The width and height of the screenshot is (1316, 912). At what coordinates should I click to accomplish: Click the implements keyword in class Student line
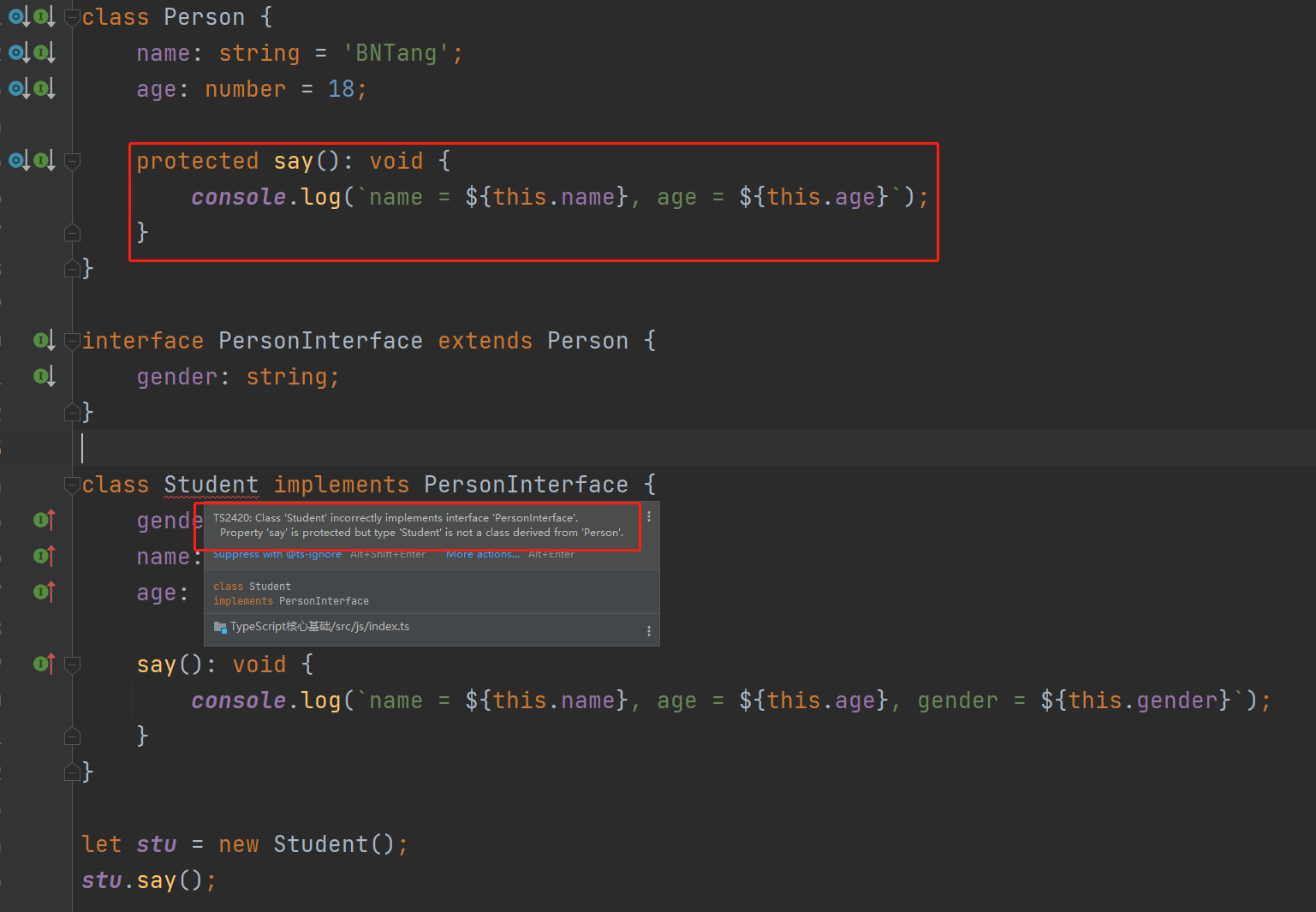point(342,485)
